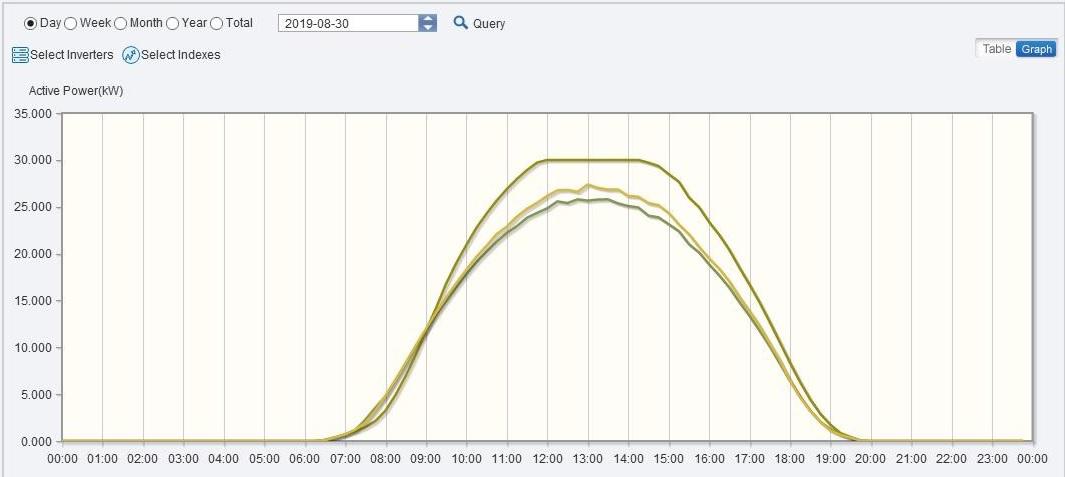Select the Total radio button
Viewport: 1065px width, 477px height.
click(x=217, y=23)
